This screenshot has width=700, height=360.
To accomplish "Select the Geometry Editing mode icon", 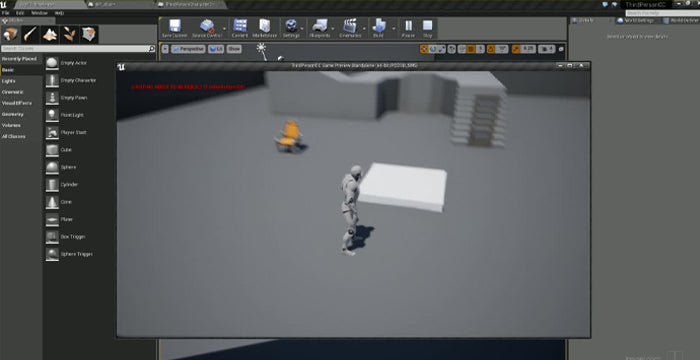I will click(89, 34).
